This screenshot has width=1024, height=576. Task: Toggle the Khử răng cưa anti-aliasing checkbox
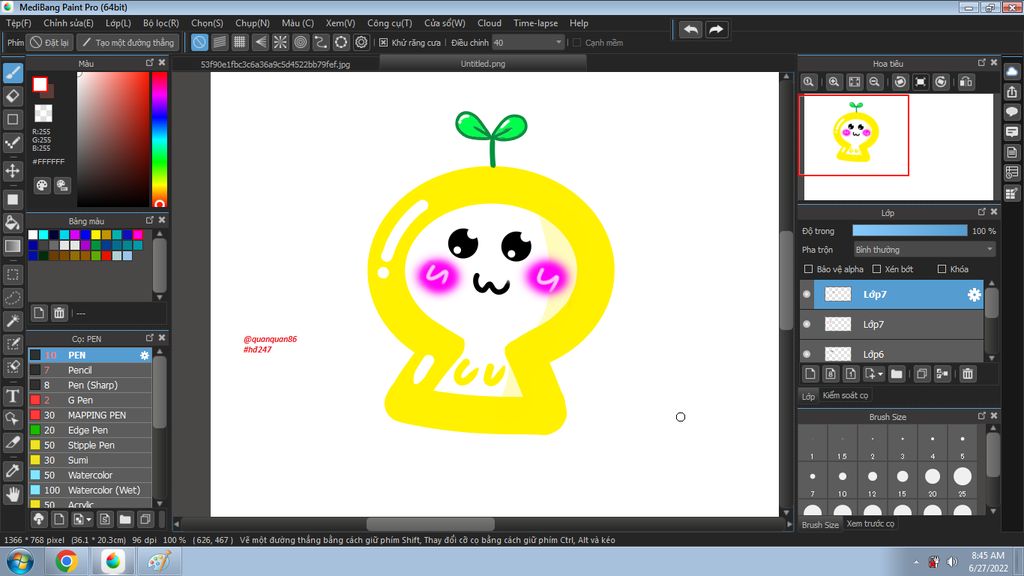(x=383, y=42)
